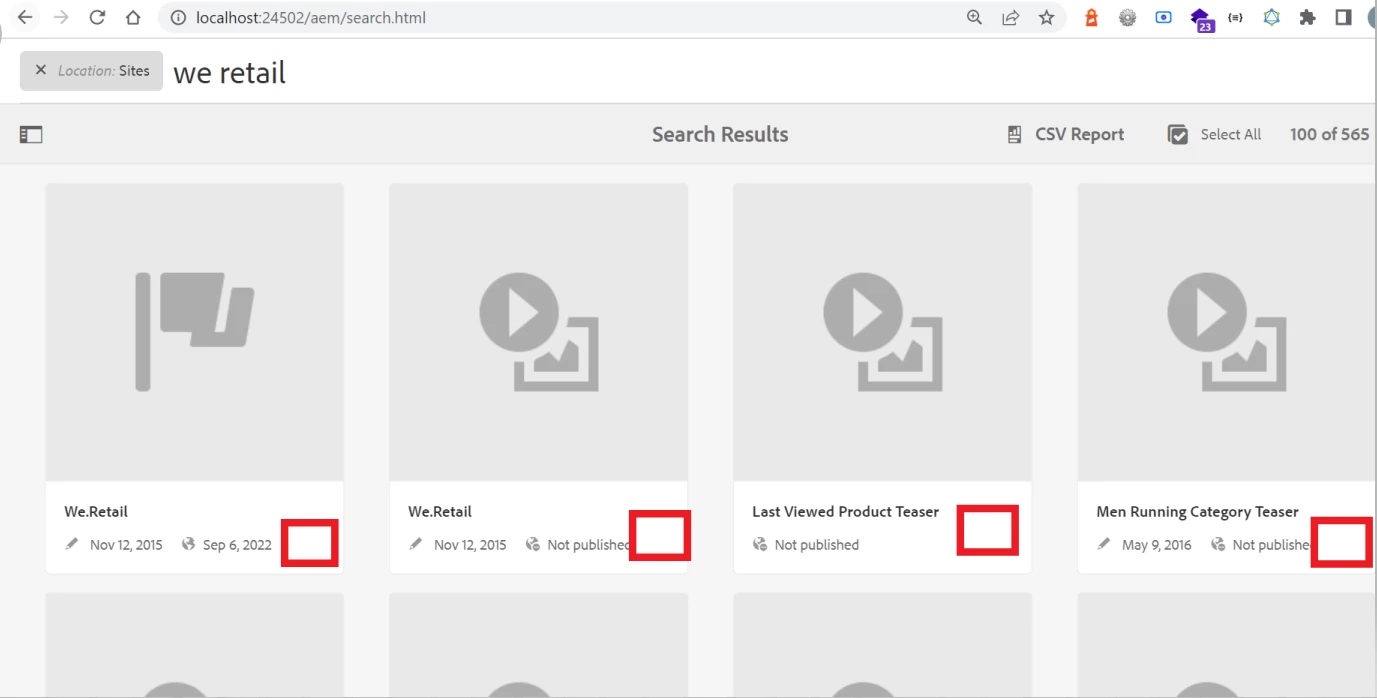
Task: Click We.Retail title published Sep 6, 2022
Action: pos(96,511)
